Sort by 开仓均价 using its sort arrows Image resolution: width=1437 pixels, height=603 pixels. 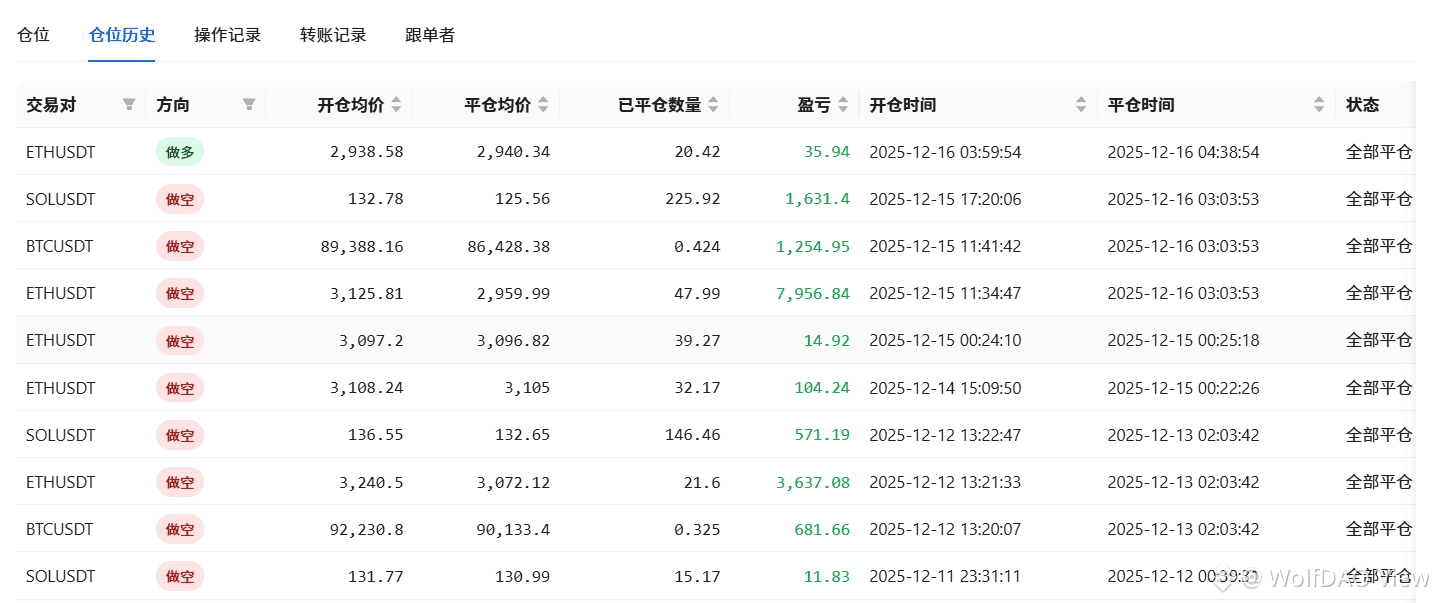pyautogui.click(x=396, y=104)
